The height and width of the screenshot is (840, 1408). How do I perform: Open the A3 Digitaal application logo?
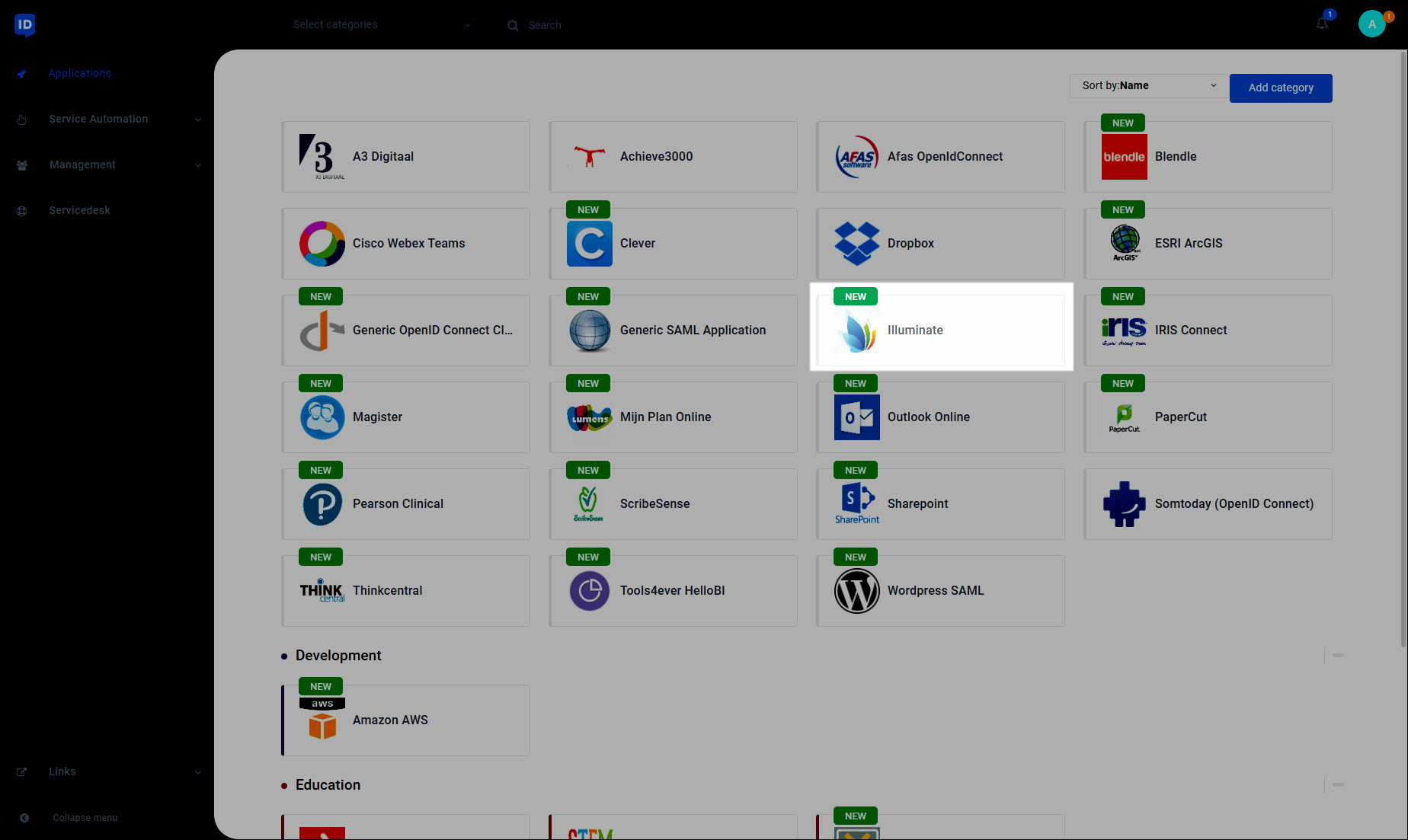[322, 157]
